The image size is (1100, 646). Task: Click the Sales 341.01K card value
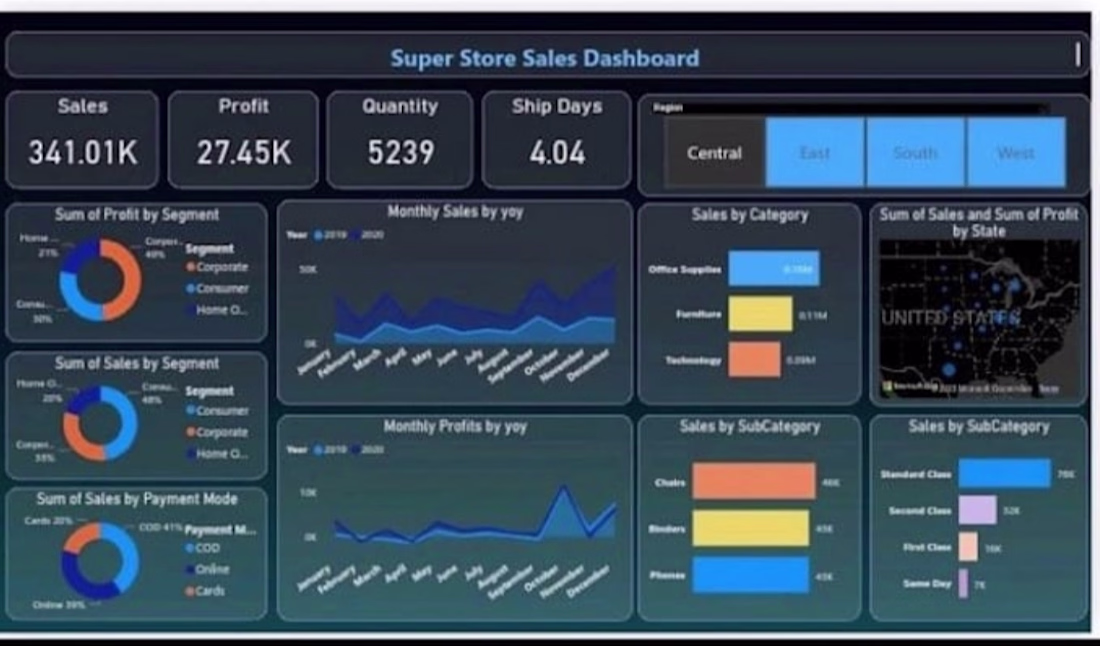click(83, 152)
